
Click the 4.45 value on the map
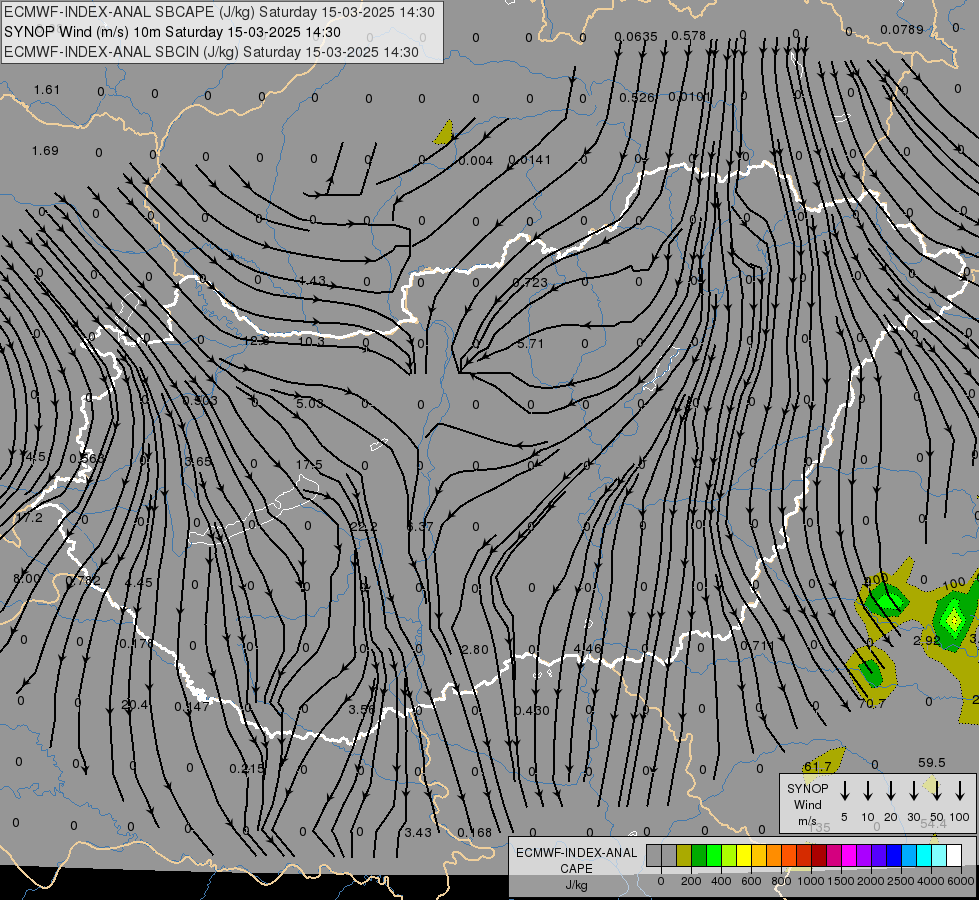[139, 582]
